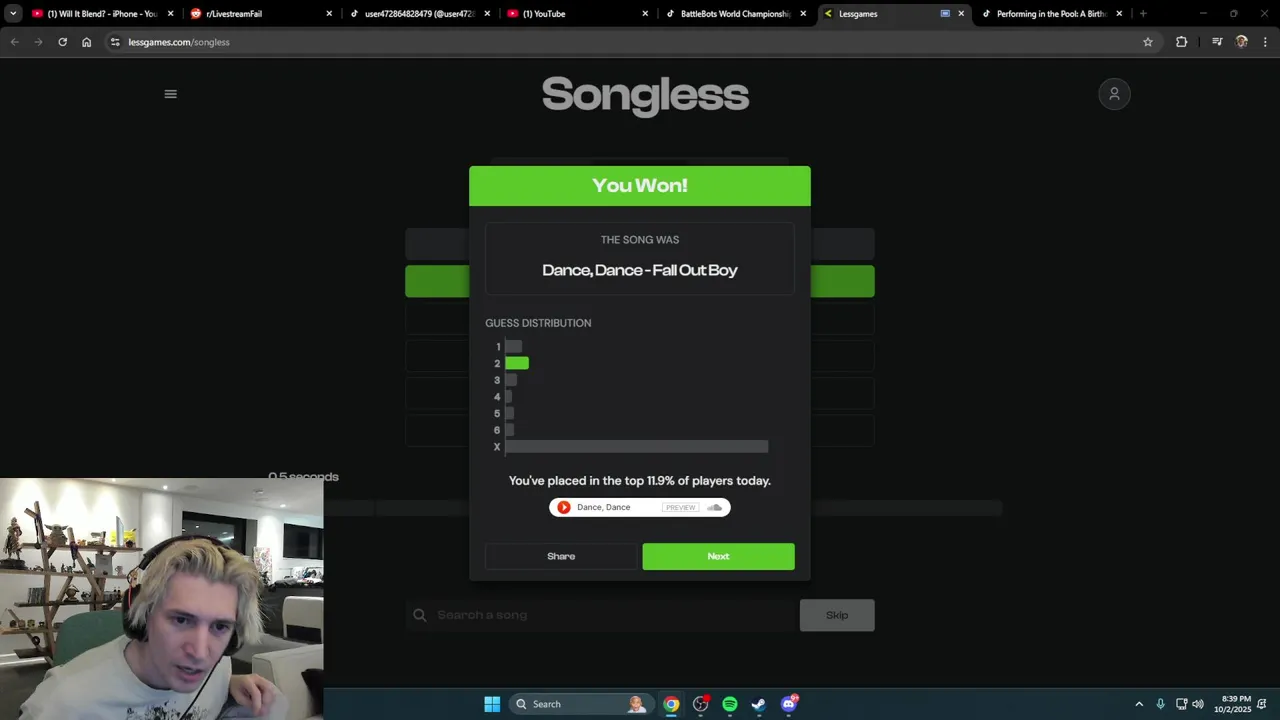The height and width of the screenshot is (720, 1280).
Task: Click the Next button
Action: click(x=718, y=556)
